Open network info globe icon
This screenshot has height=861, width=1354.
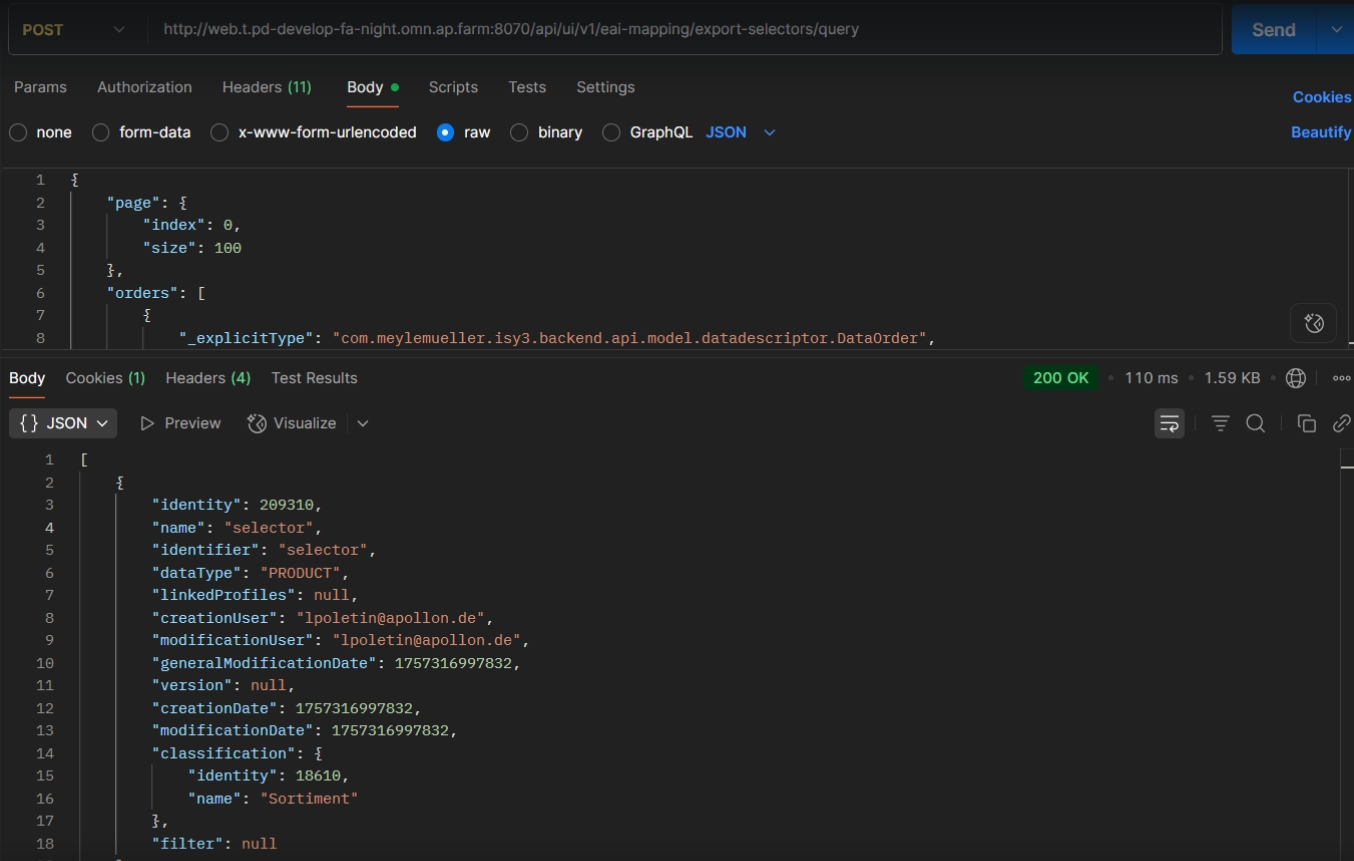click(x=1295, y=378)
